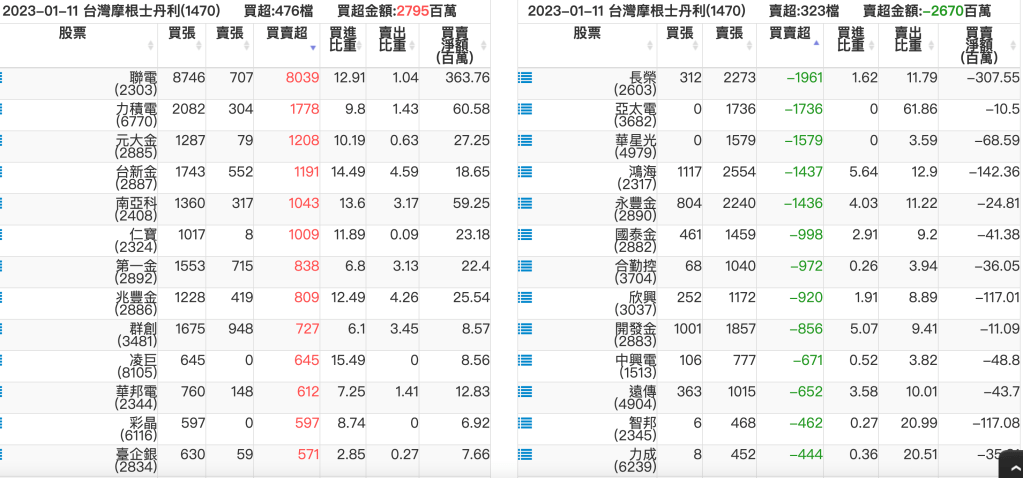
Task: Open the 力積電 (6770) stock entry
Action: tap(137, 115)
